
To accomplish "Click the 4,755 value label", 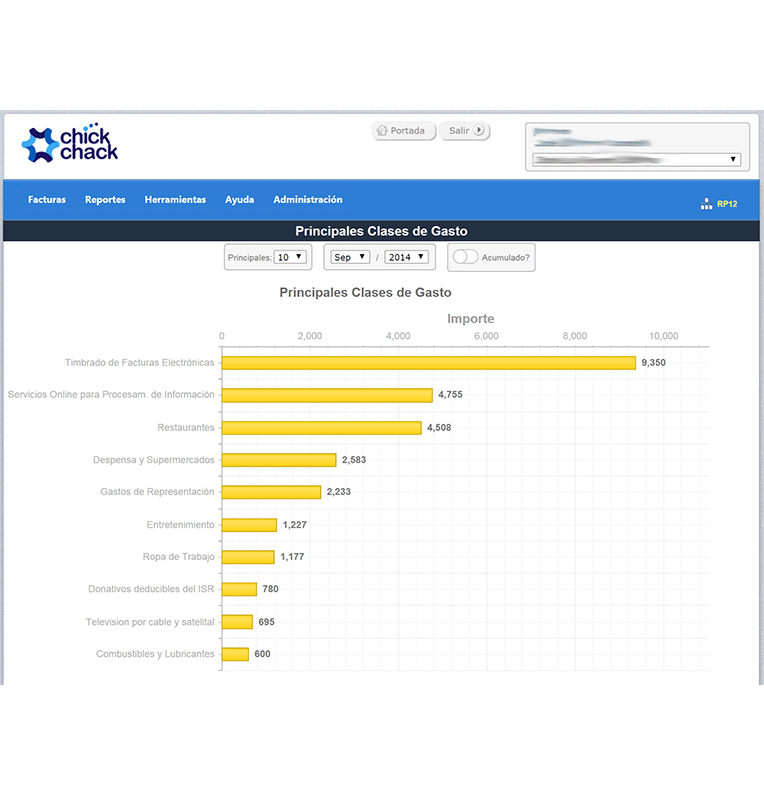I will (450, 394).
